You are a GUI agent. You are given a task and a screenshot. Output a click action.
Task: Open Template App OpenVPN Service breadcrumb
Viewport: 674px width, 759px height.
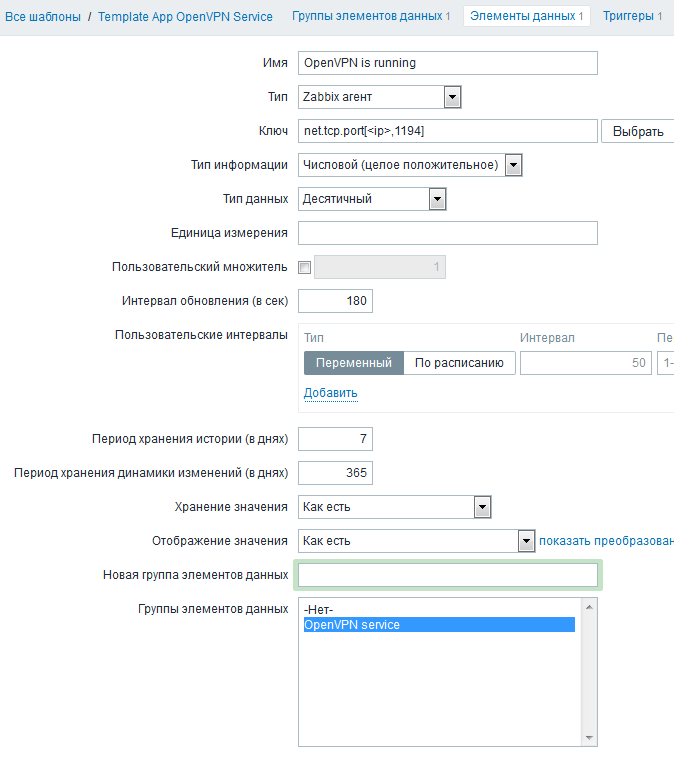[185, 16]
